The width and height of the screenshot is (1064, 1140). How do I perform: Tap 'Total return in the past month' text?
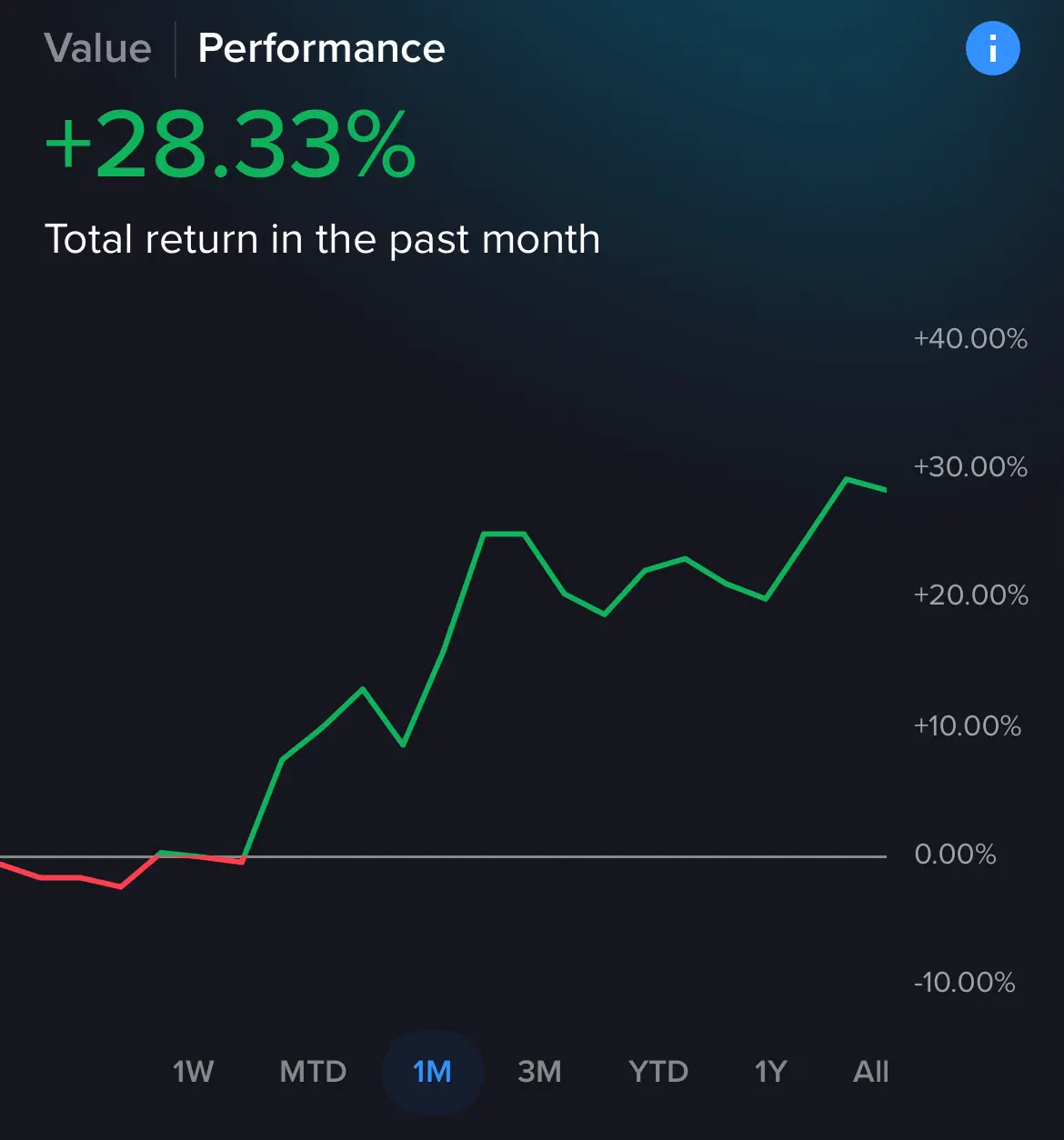click(323, 240)
